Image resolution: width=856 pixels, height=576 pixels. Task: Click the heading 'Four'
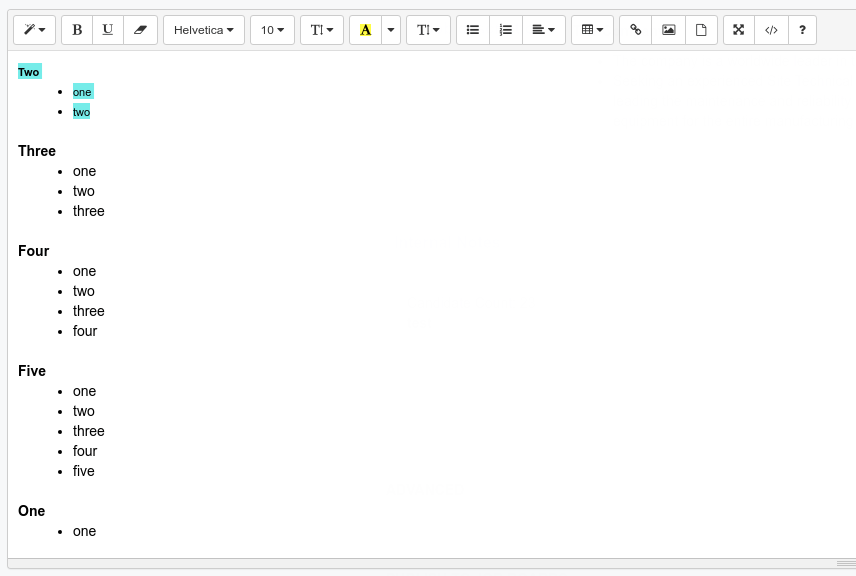(33, 251)
